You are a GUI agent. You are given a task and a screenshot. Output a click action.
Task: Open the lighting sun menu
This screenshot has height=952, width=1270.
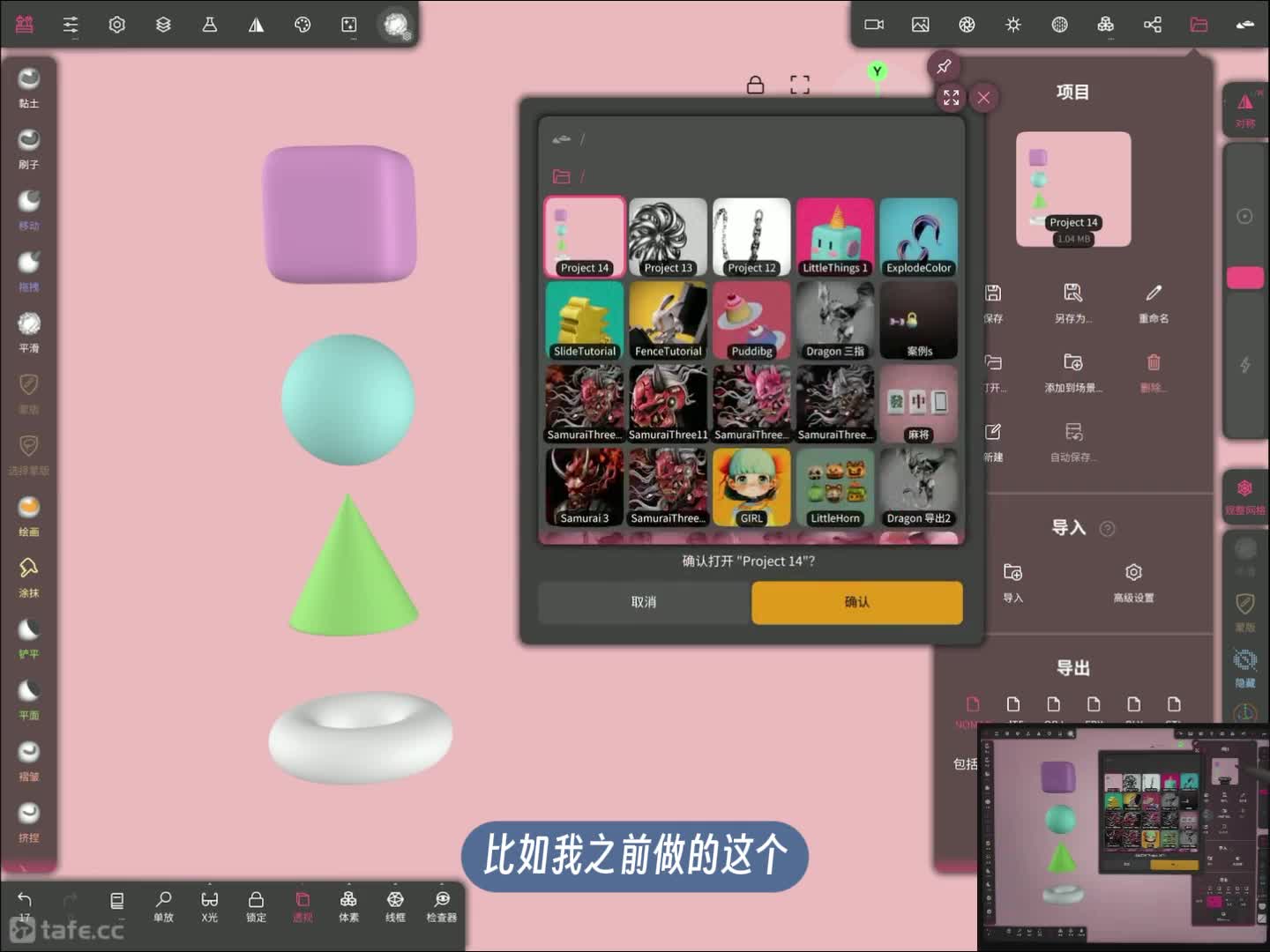point(1013,25)
